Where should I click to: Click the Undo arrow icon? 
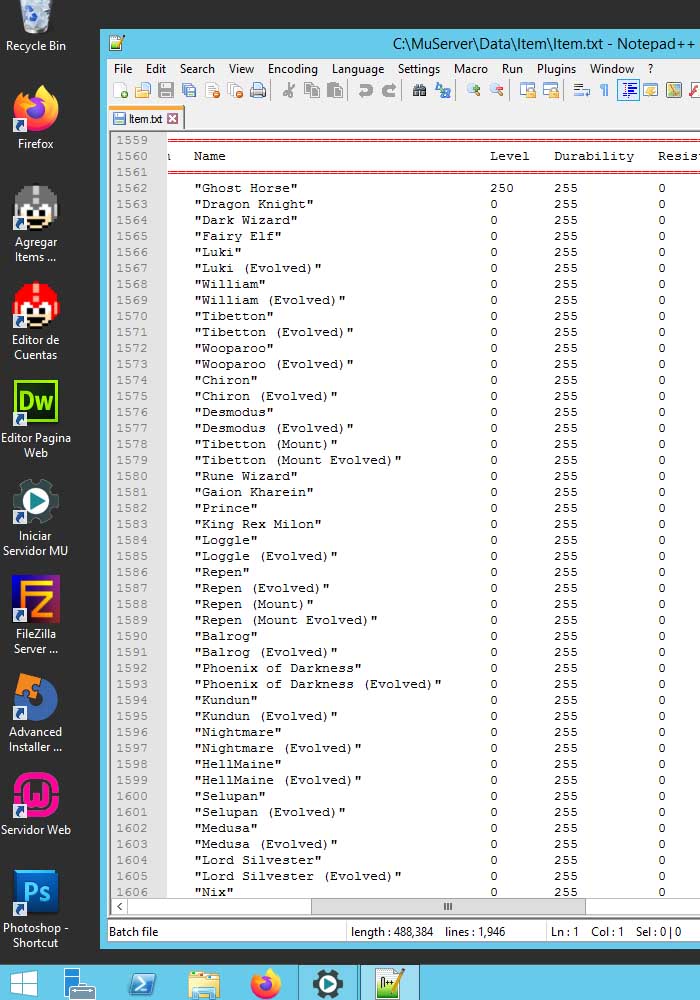[x=365, y=91]
